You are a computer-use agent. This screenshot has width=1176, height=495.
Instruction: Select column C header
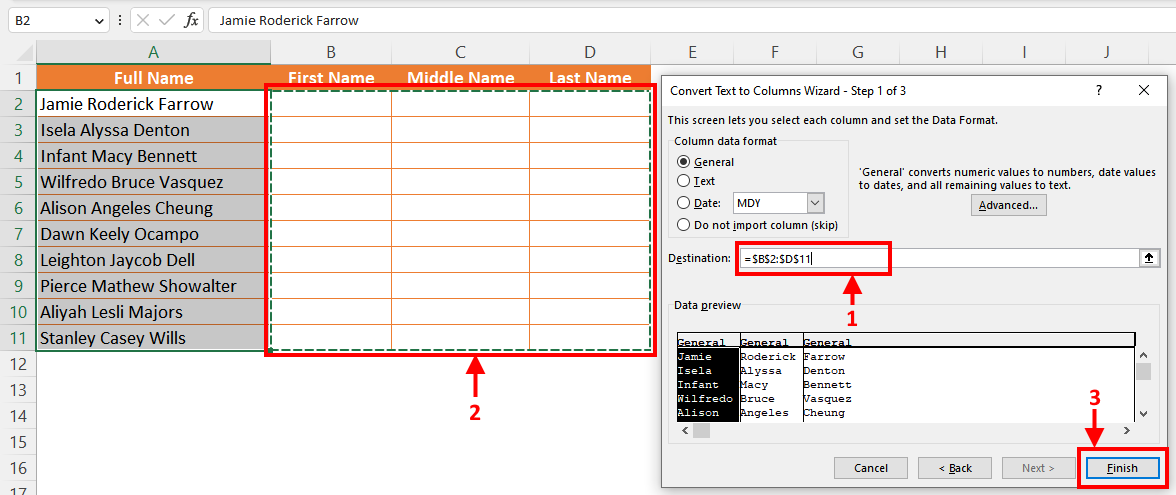(x=460, y=52)
